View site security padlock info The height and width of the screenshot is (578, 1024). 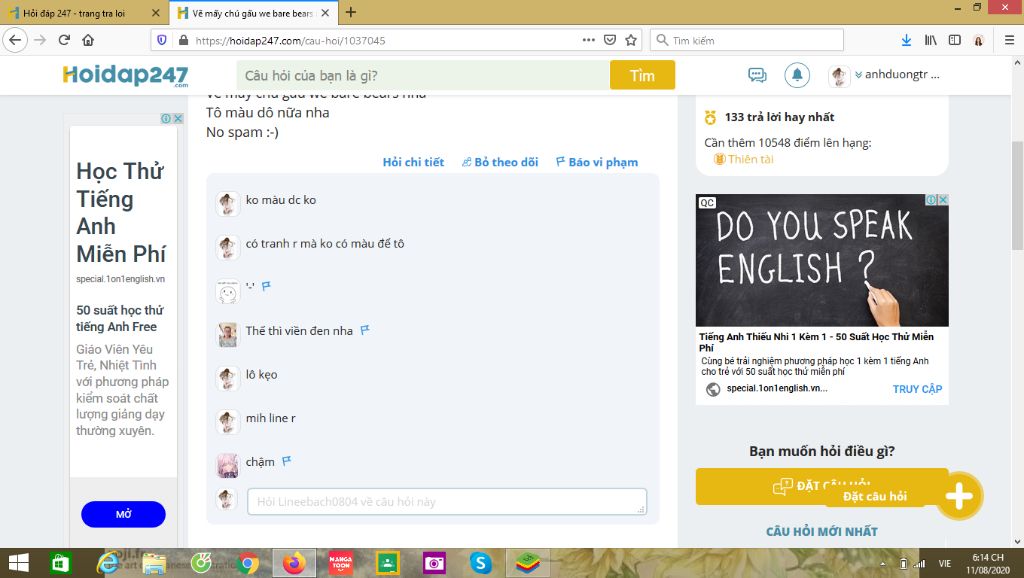tap(183, 40)
